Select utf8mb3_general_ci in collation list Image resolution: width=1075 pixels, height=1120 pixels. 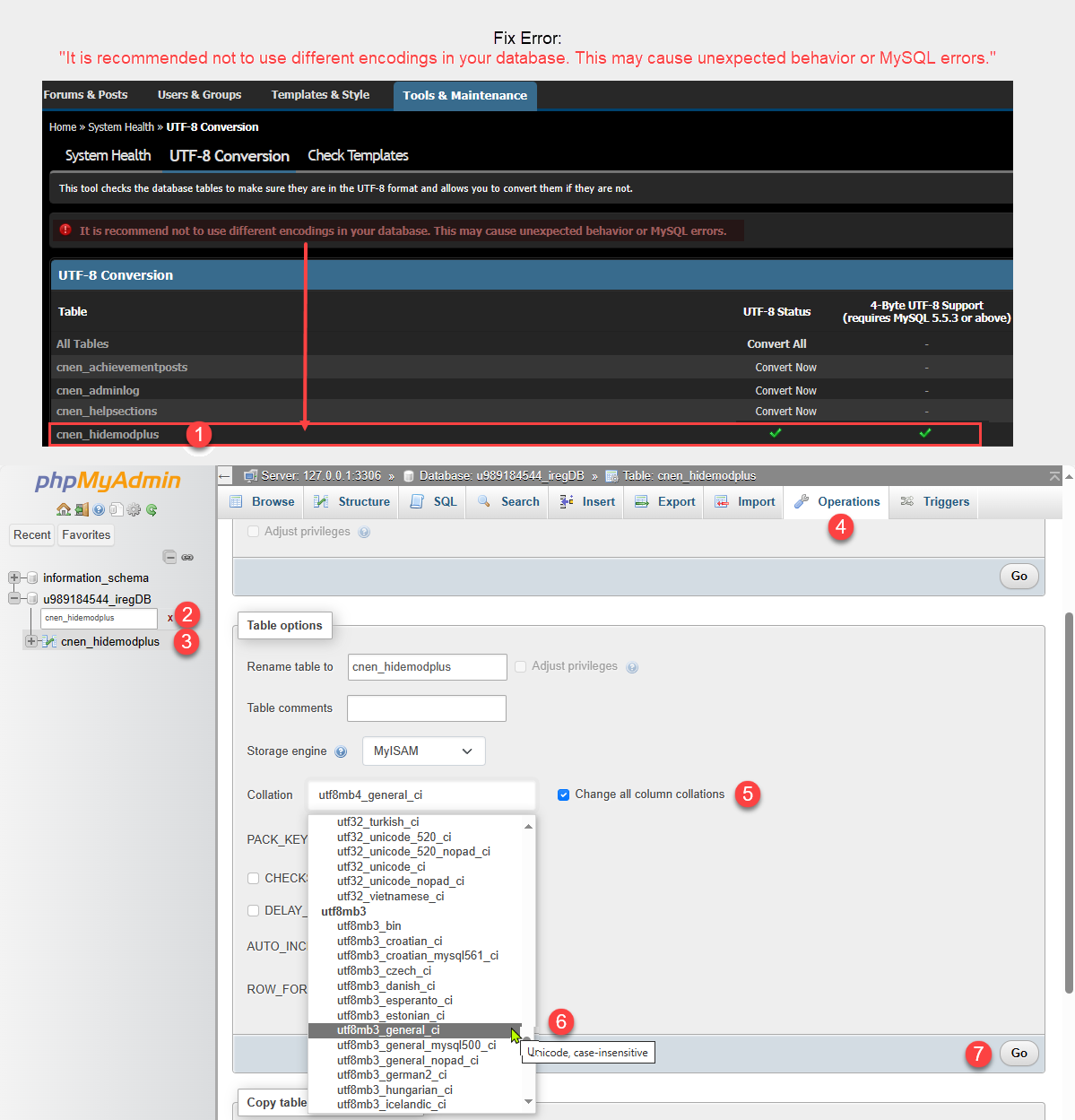[415, 1030]
